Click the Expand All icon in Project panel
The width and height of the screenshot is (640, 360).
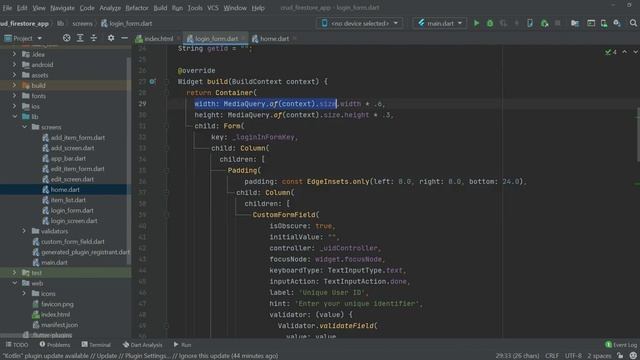[80, 38]
